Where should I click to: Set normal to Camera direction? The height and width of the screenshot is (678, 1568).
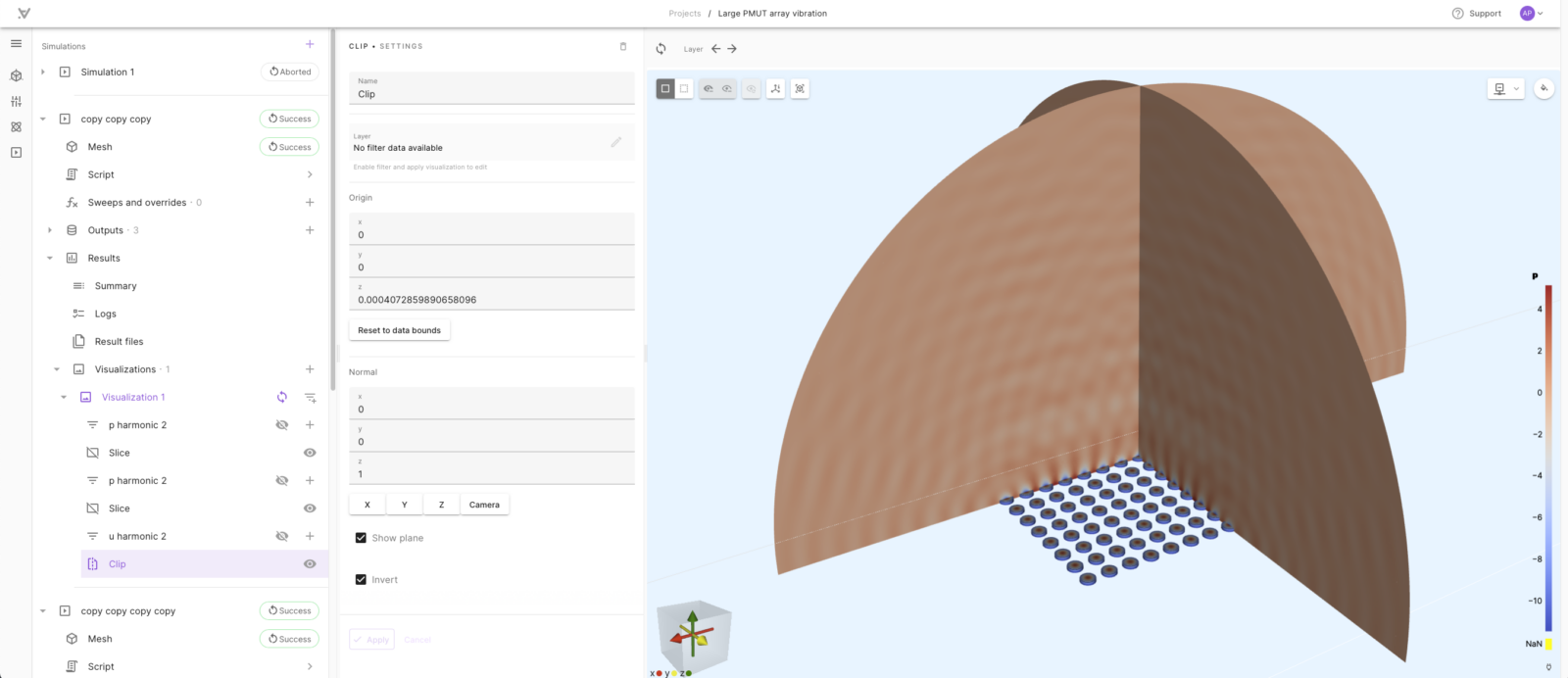click(x=484, y=505)
